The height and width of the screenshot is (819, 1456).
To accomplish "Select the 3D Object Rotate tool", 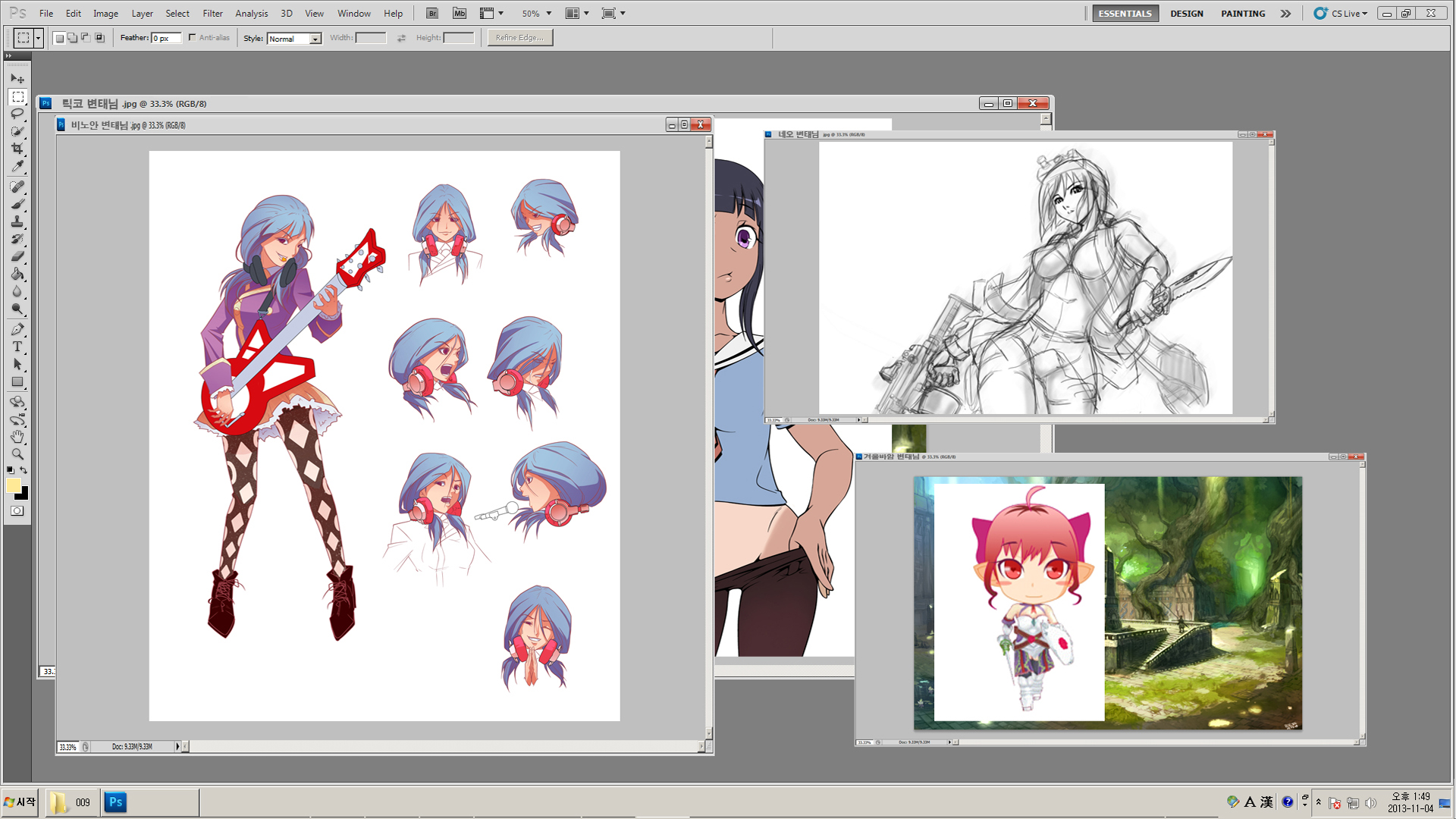I will 17,402.
